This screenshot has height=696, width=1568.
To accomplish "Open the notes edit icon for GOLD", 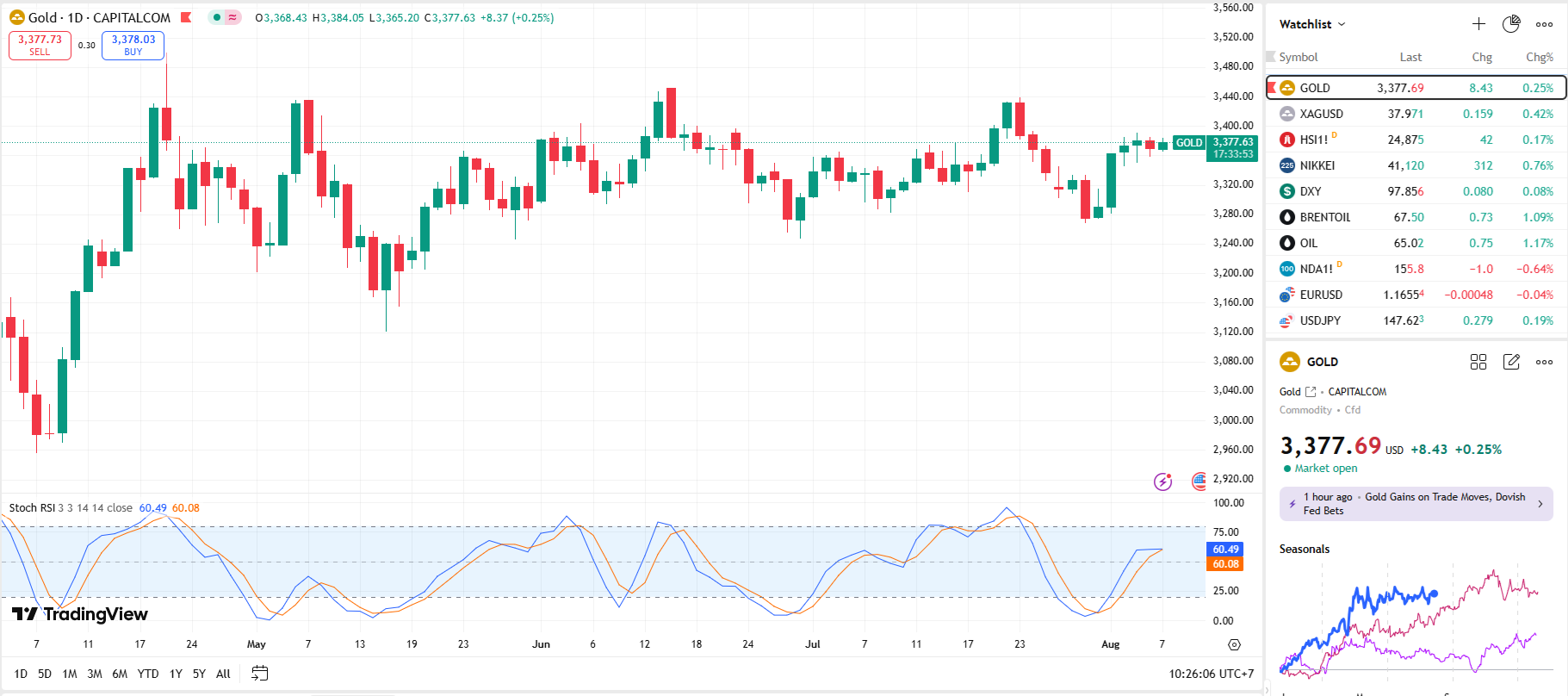I will [1511, 362].
